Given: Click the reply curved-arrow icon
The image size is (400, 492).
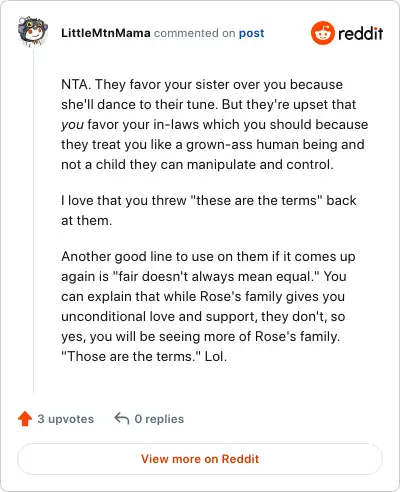Looking at the screenshot, I should pos(122,418).
